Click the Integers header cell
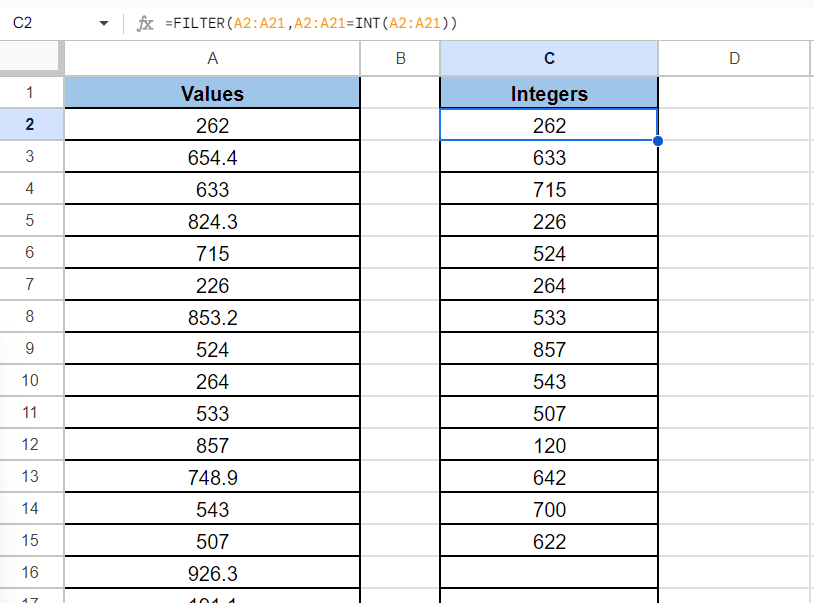The width and height of the screenshot is (814, 603). [549, 94]
